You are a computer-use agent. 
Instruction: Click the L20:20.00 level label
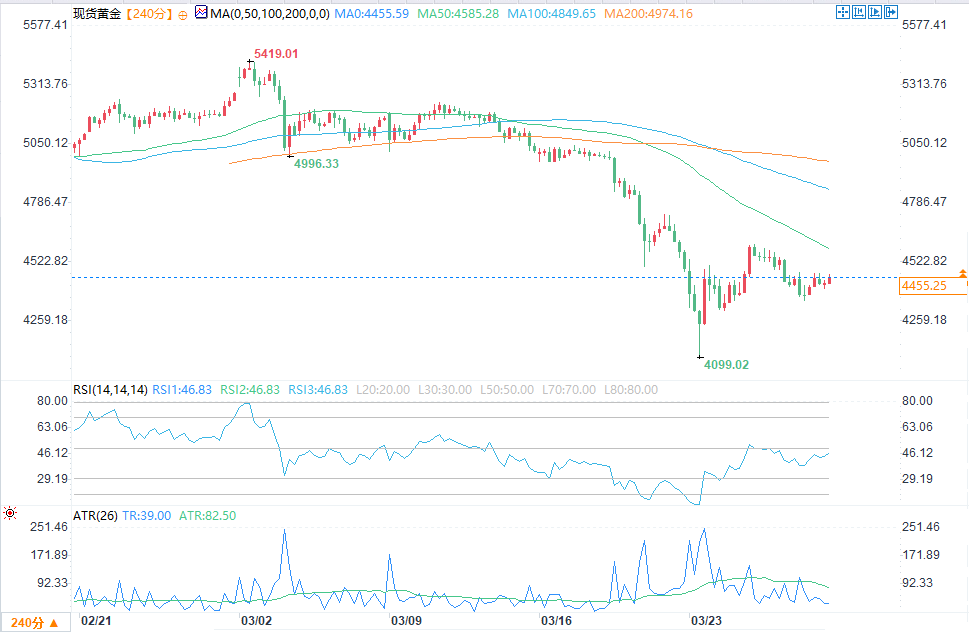(x=383, y=390)
